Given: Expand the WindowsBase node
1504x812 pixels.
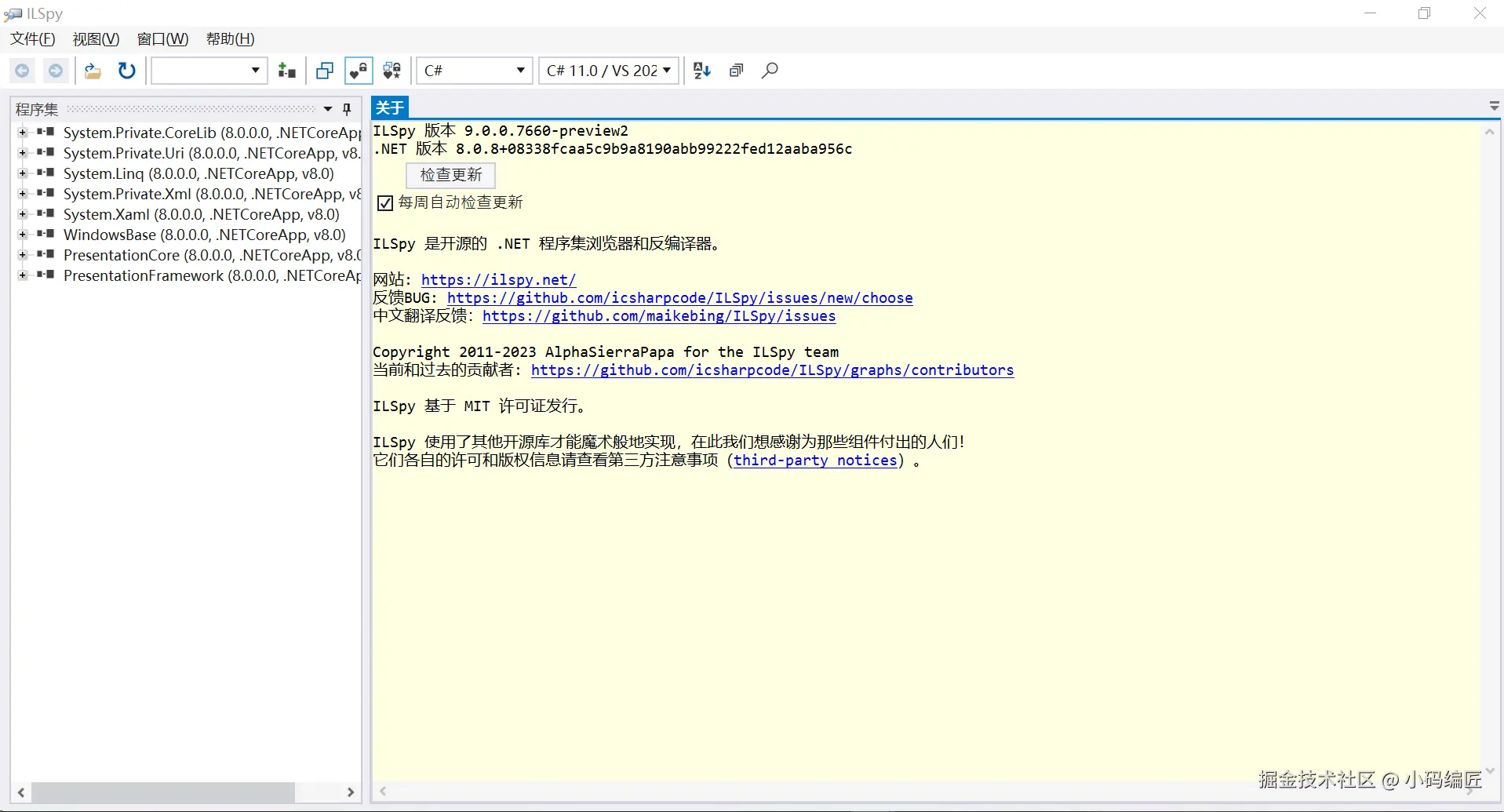Looking at the screenshot, I should 23,234.
